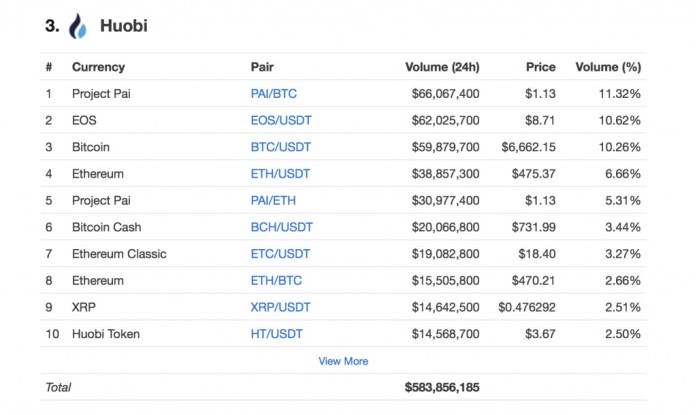The image size is (696, 415).
Task: Open the ETC/USDT trading pair
Action: pyautogui.click(x=280, y=253)
